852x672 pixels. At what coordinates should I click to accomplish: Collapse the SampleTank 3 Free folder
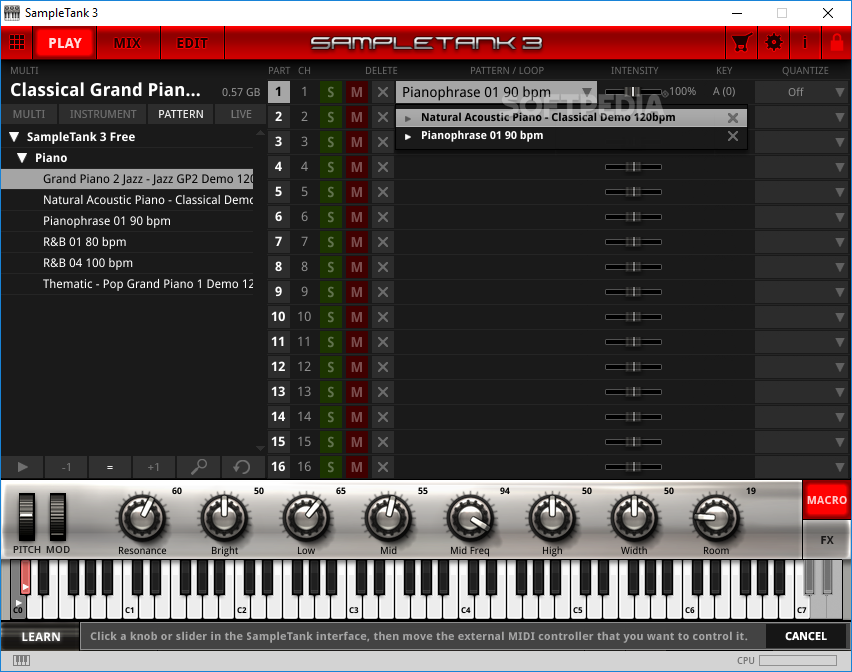coord(15,137)
